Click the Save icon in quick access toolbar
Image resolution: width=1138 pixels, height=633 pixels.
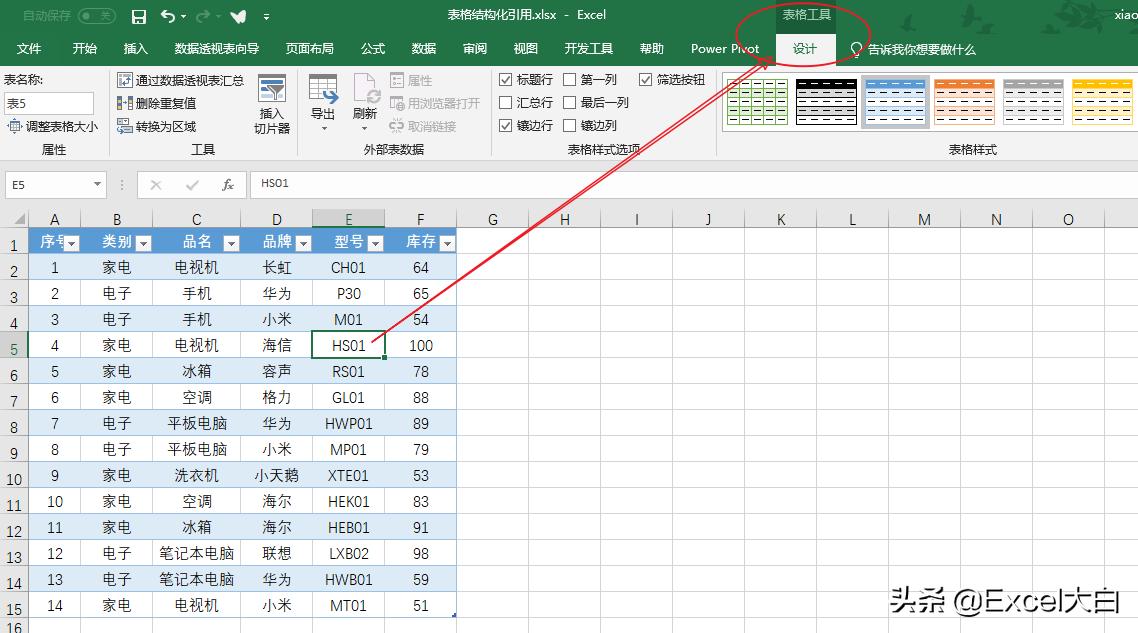coord(139,15)
